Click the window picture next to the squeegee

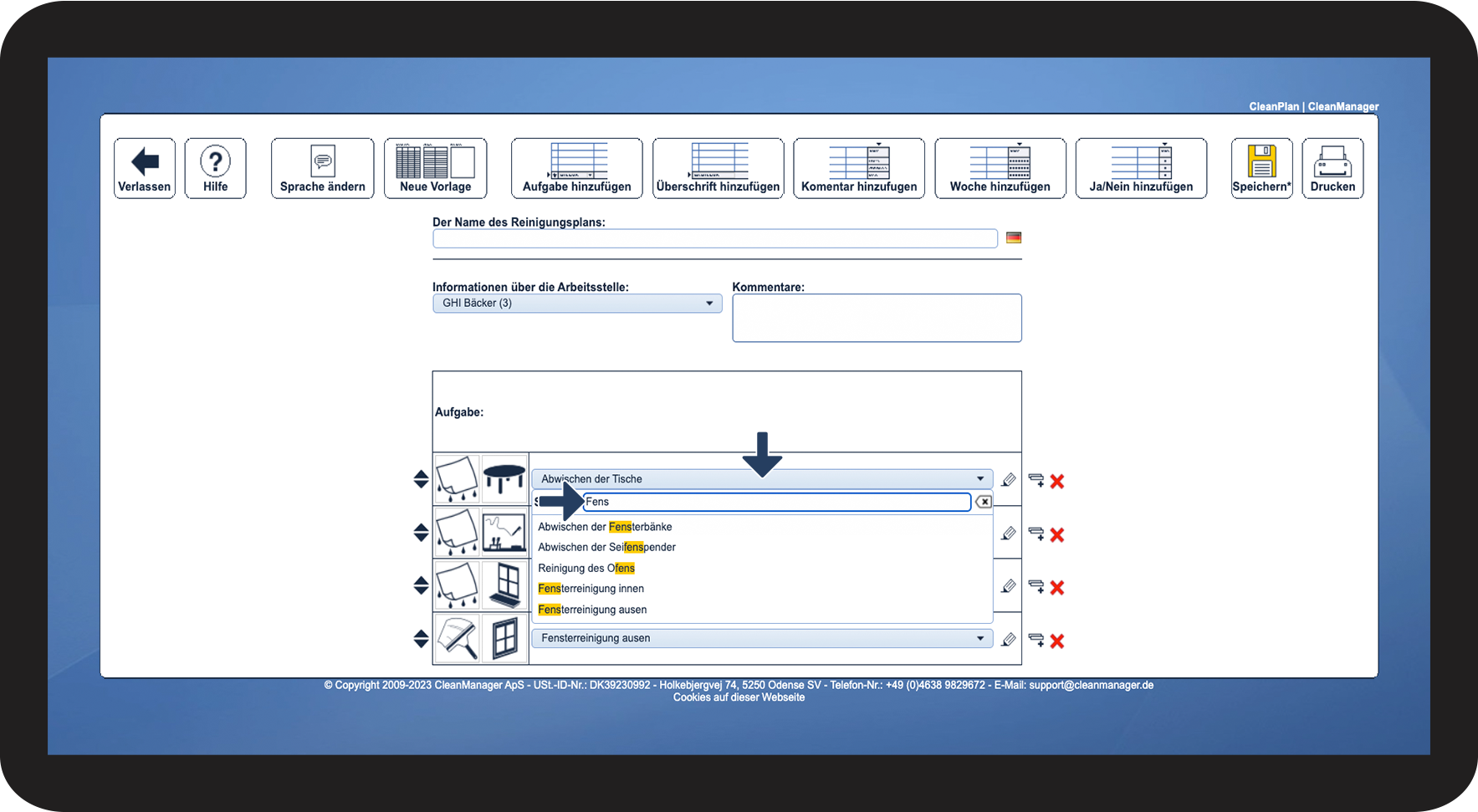(504, 638)
